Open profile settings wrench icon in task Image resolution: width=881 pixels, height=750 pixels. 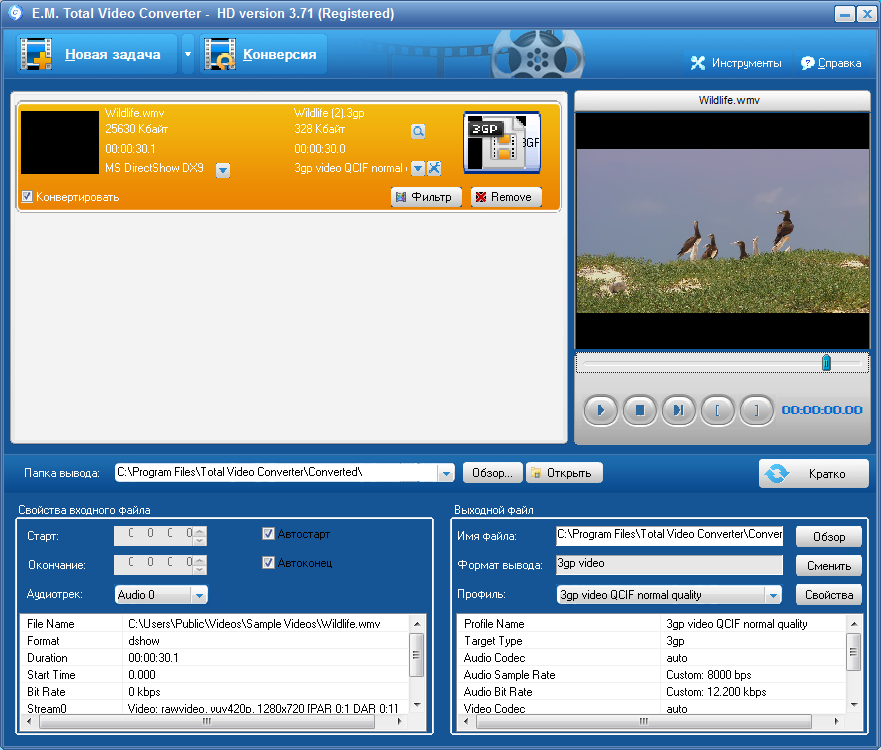[434, 168]
